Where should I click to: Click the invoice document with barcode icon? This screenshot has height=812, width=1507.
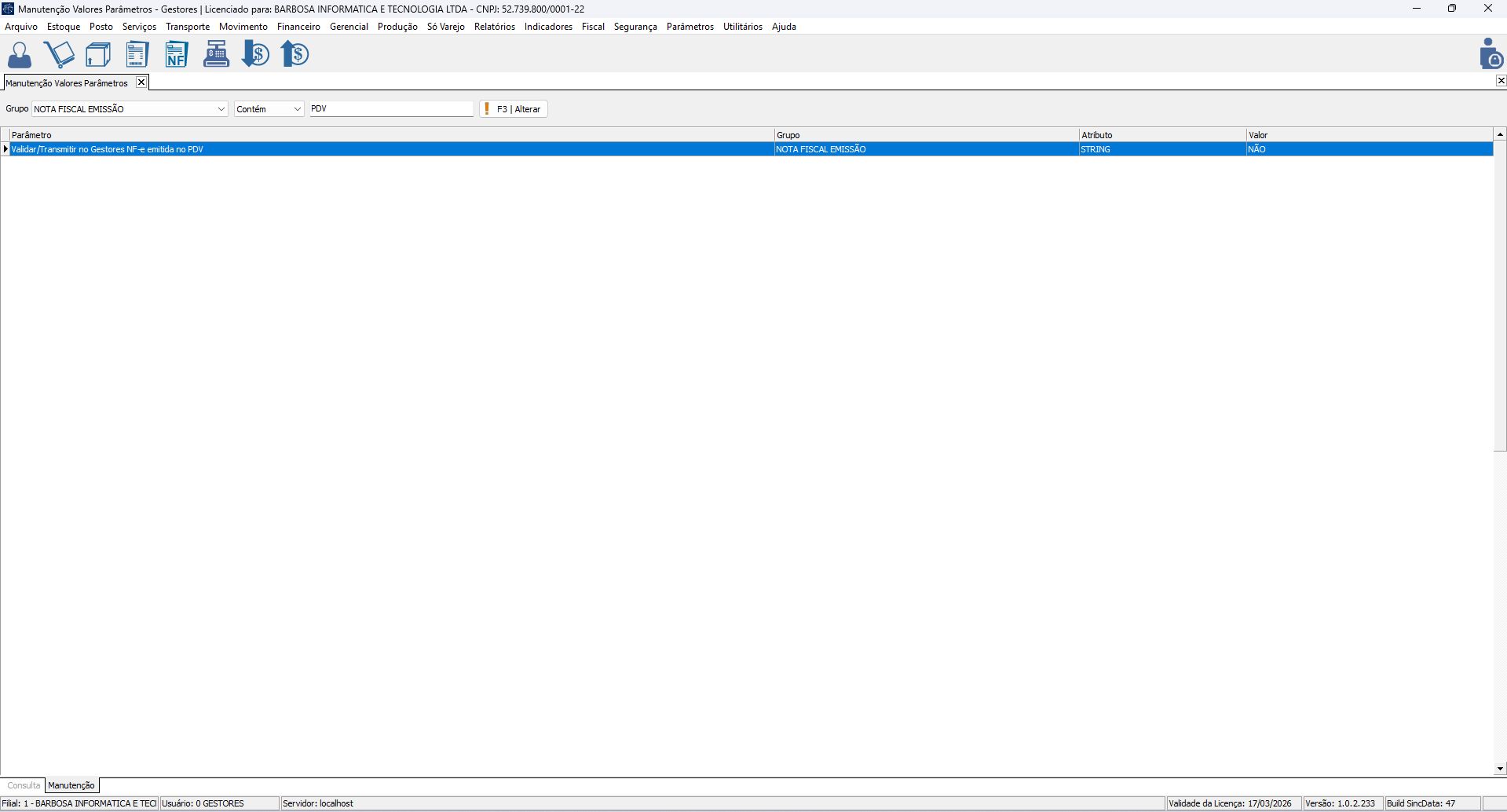[137, 54]
